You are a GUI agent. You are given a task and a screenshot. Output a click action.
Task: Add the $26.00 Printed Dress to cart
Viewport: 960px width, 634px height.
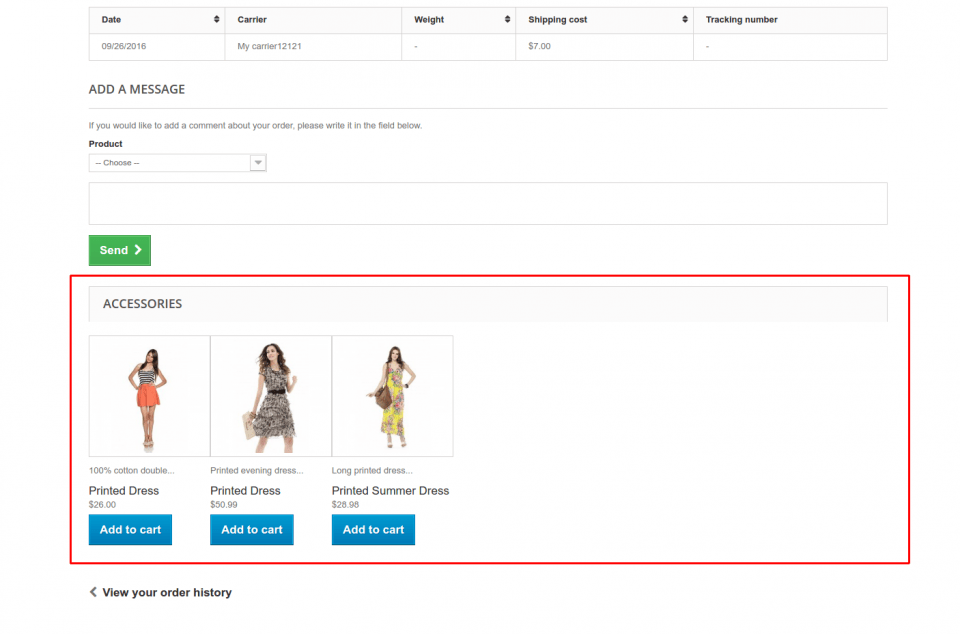coord(130,530)
